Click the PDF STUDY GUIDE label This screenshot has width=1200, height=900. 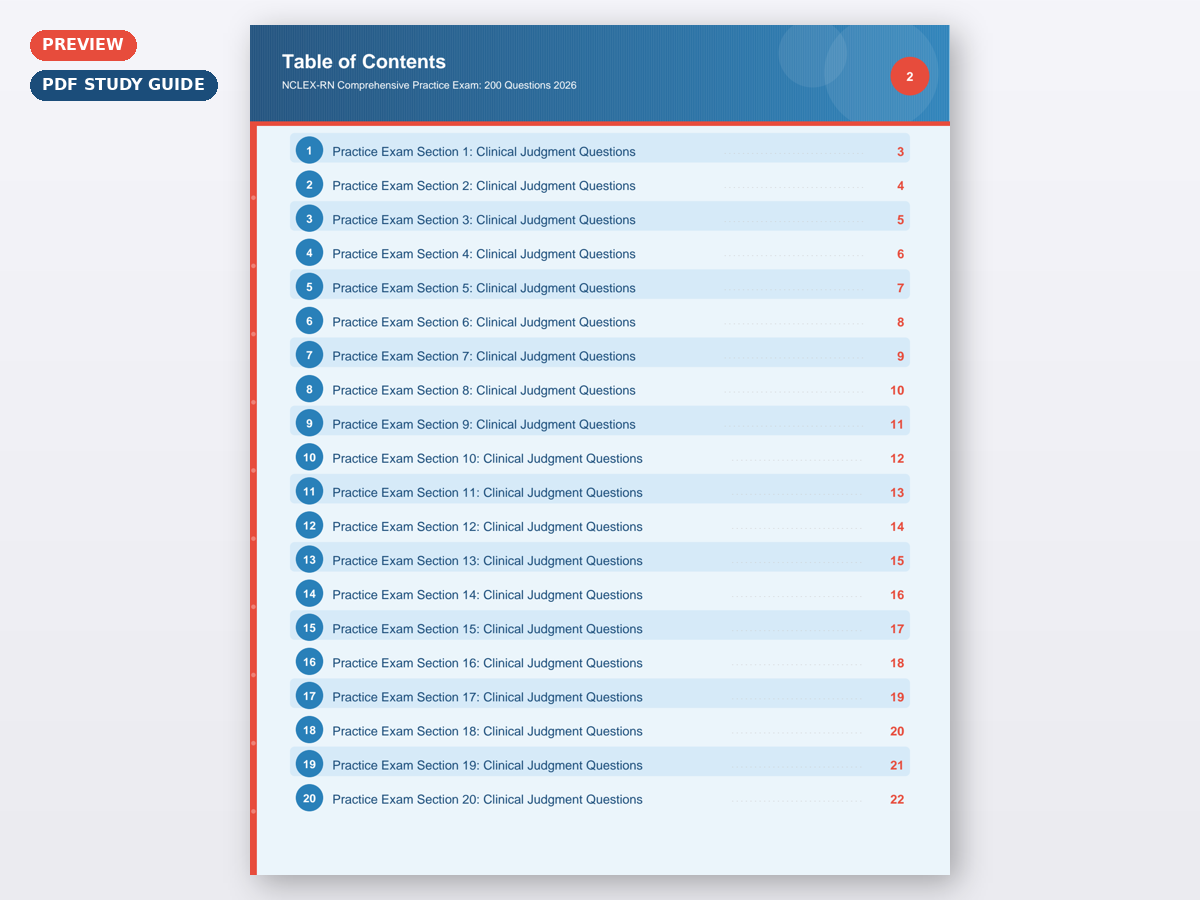click(x=123, y=85)
